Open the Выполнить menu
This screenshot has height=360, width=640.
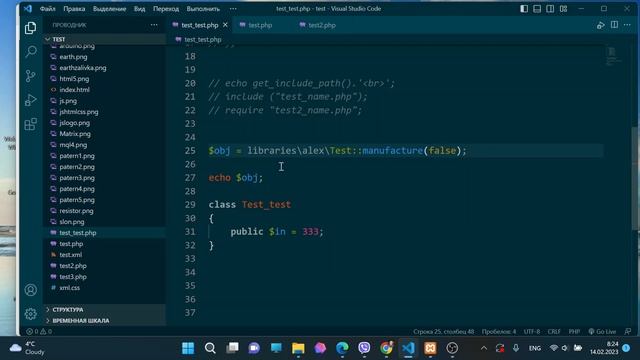tap(203, 9)
